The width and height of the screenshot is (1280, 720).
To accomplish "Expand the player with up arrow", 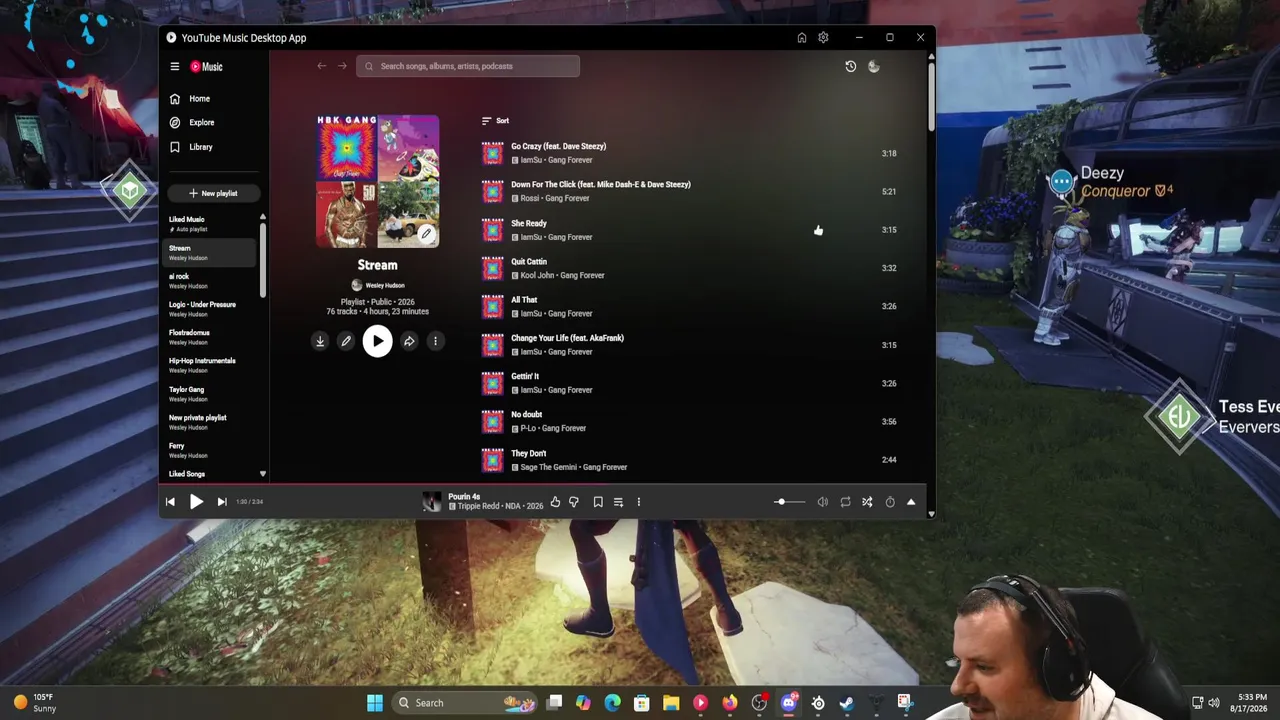I will pos(911,502).
